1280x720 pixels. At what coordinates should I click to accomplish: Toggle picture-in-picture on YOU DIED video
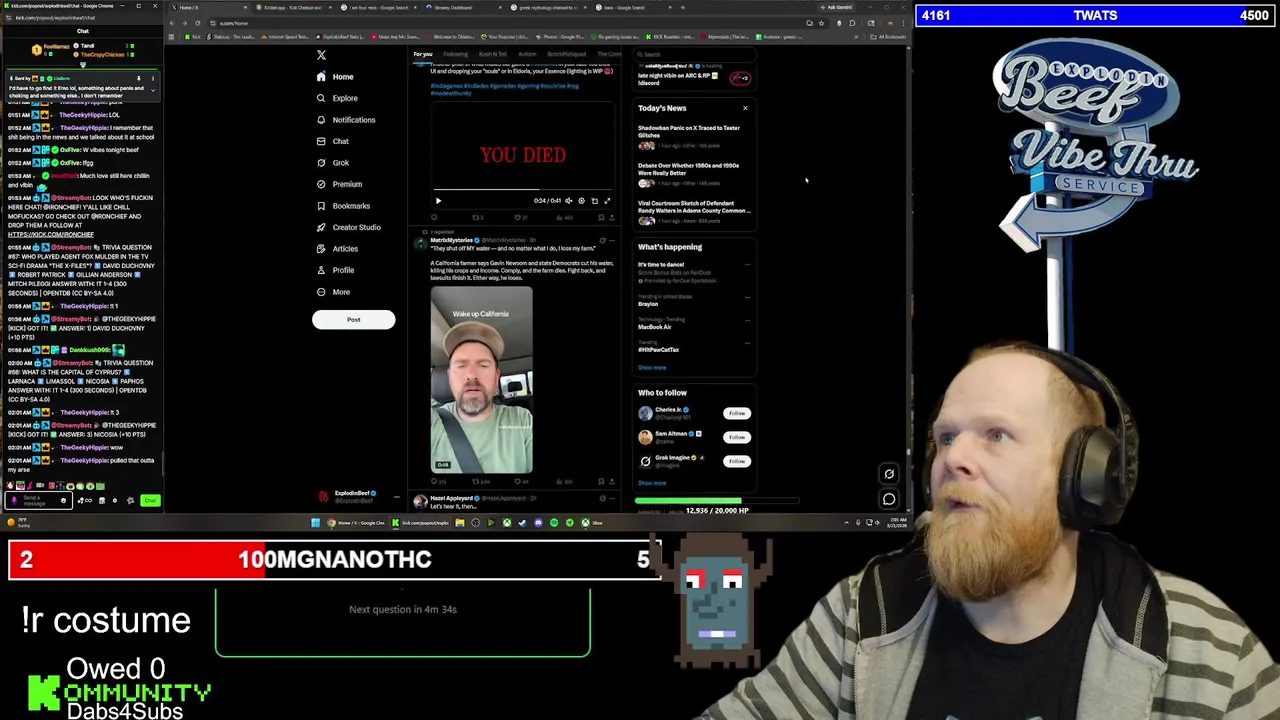pyautogui.click(x=594, y=201)
